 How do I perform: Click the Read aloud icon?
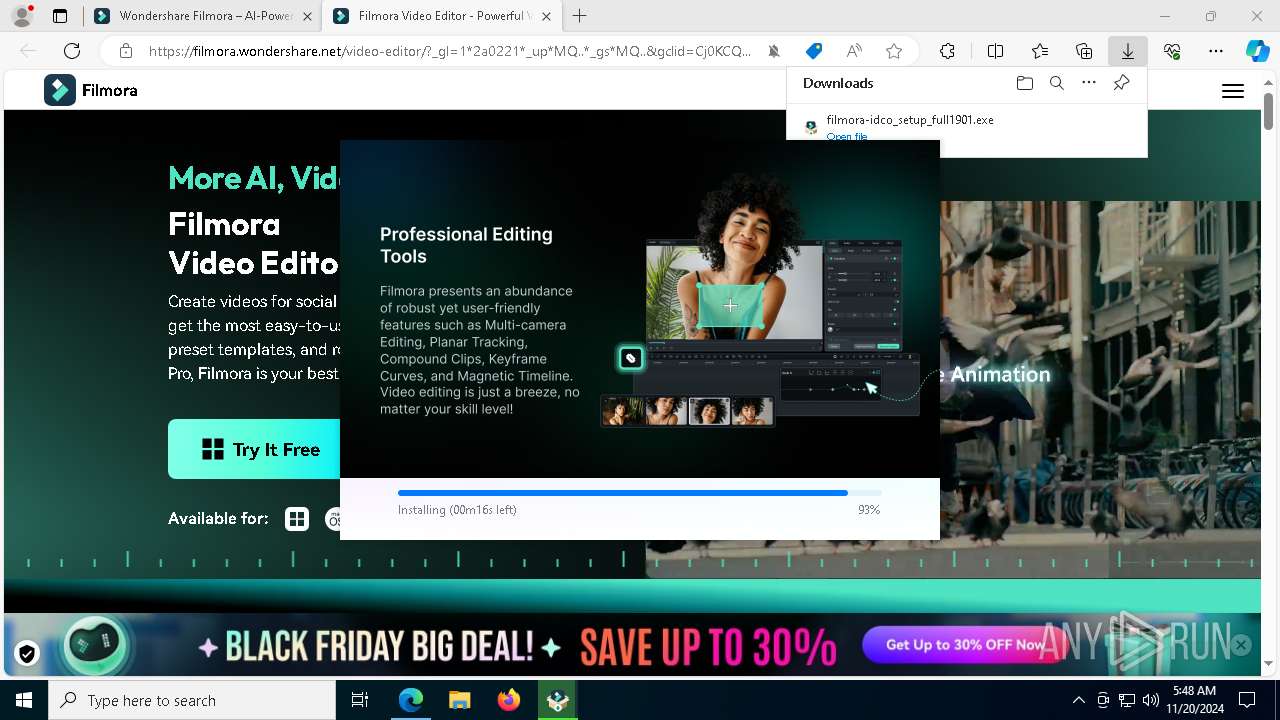[x=854, y=51]
